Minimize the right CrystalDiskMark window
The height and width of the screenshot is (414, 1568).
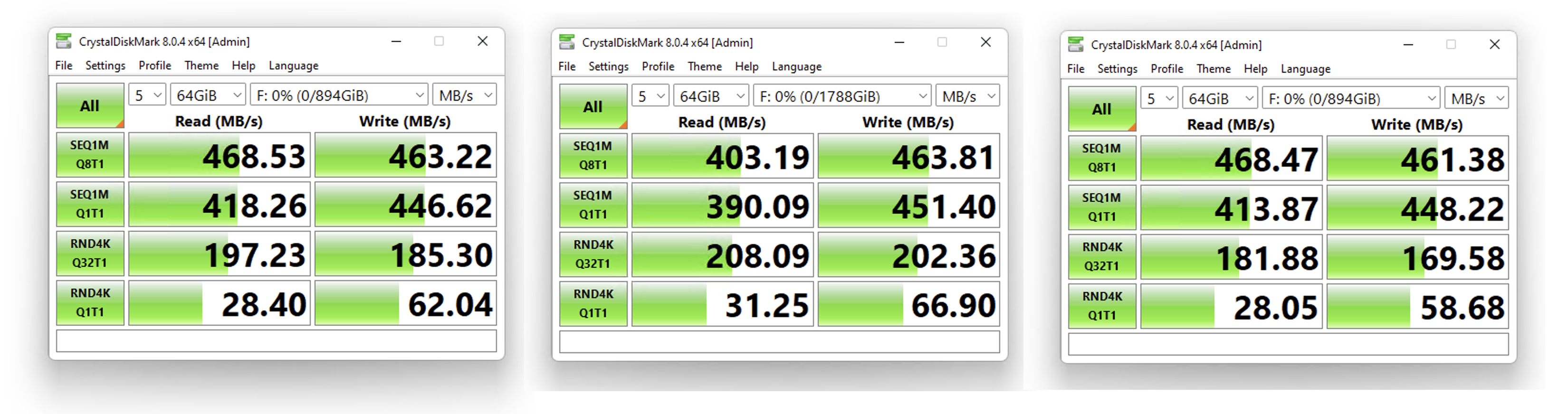point(1408,44)
